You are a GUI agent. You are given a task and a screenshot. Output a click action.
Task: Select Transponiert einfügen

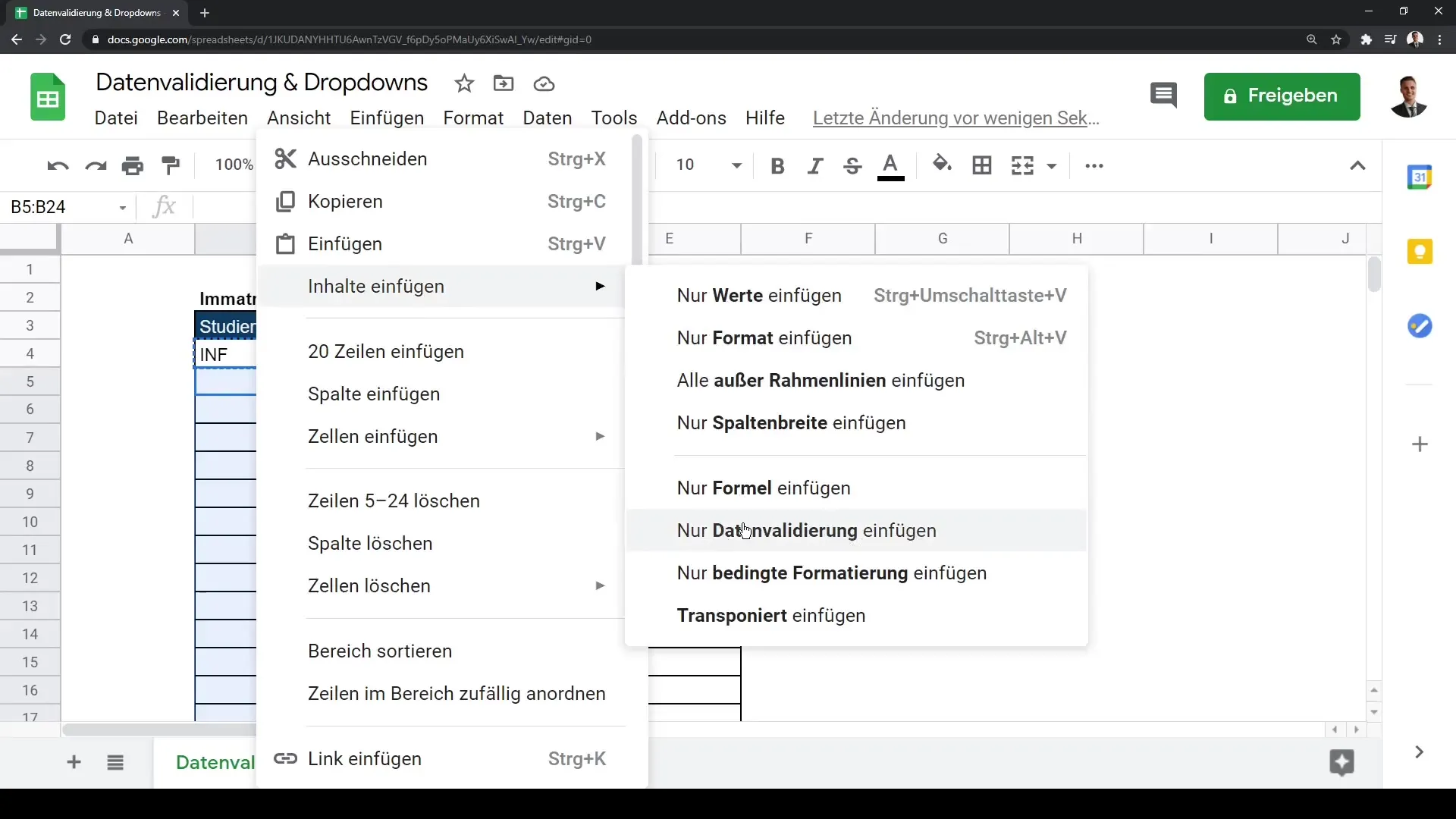[x=856, y=616]
